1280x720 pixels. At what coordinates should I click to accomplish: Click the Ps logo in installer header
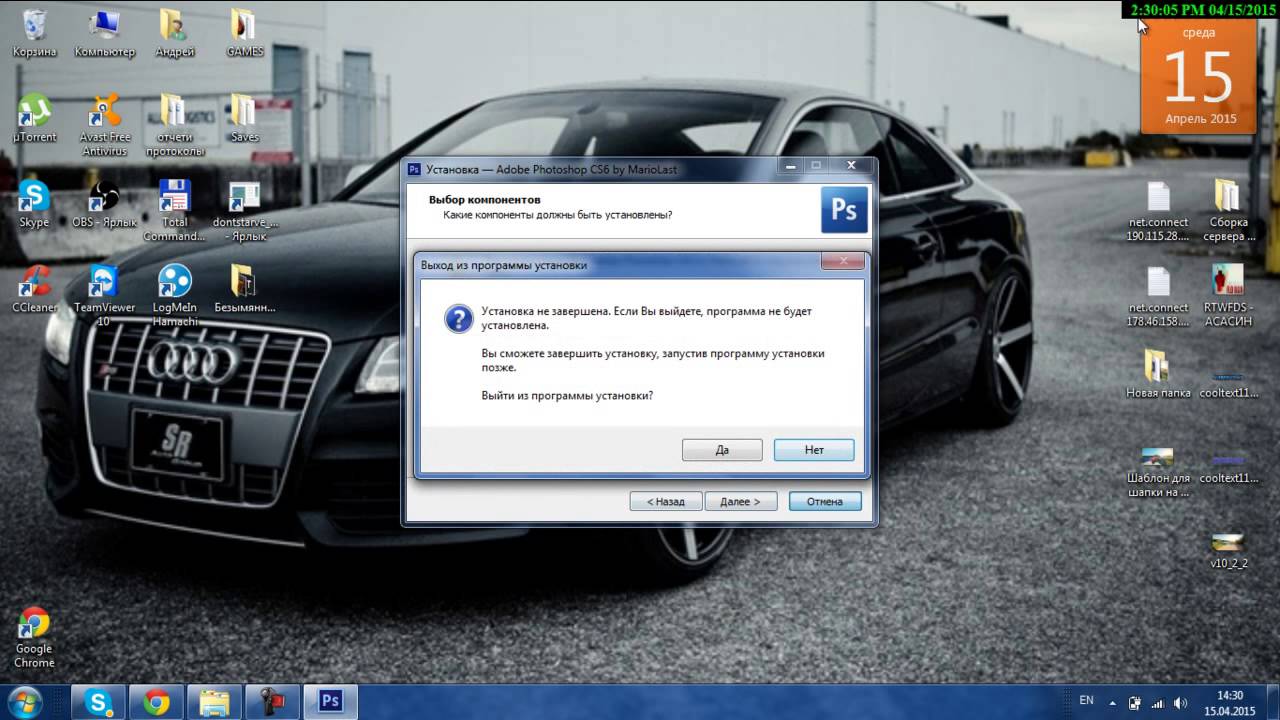(844, 209)
